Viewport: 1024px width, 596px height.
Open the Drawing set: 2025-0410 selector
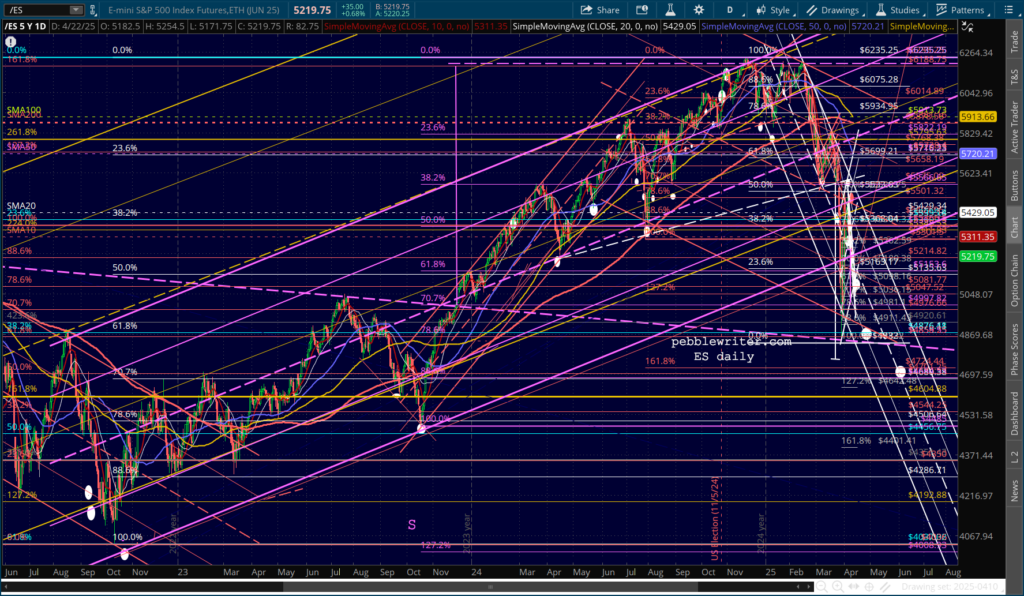(x=952, y=587)
